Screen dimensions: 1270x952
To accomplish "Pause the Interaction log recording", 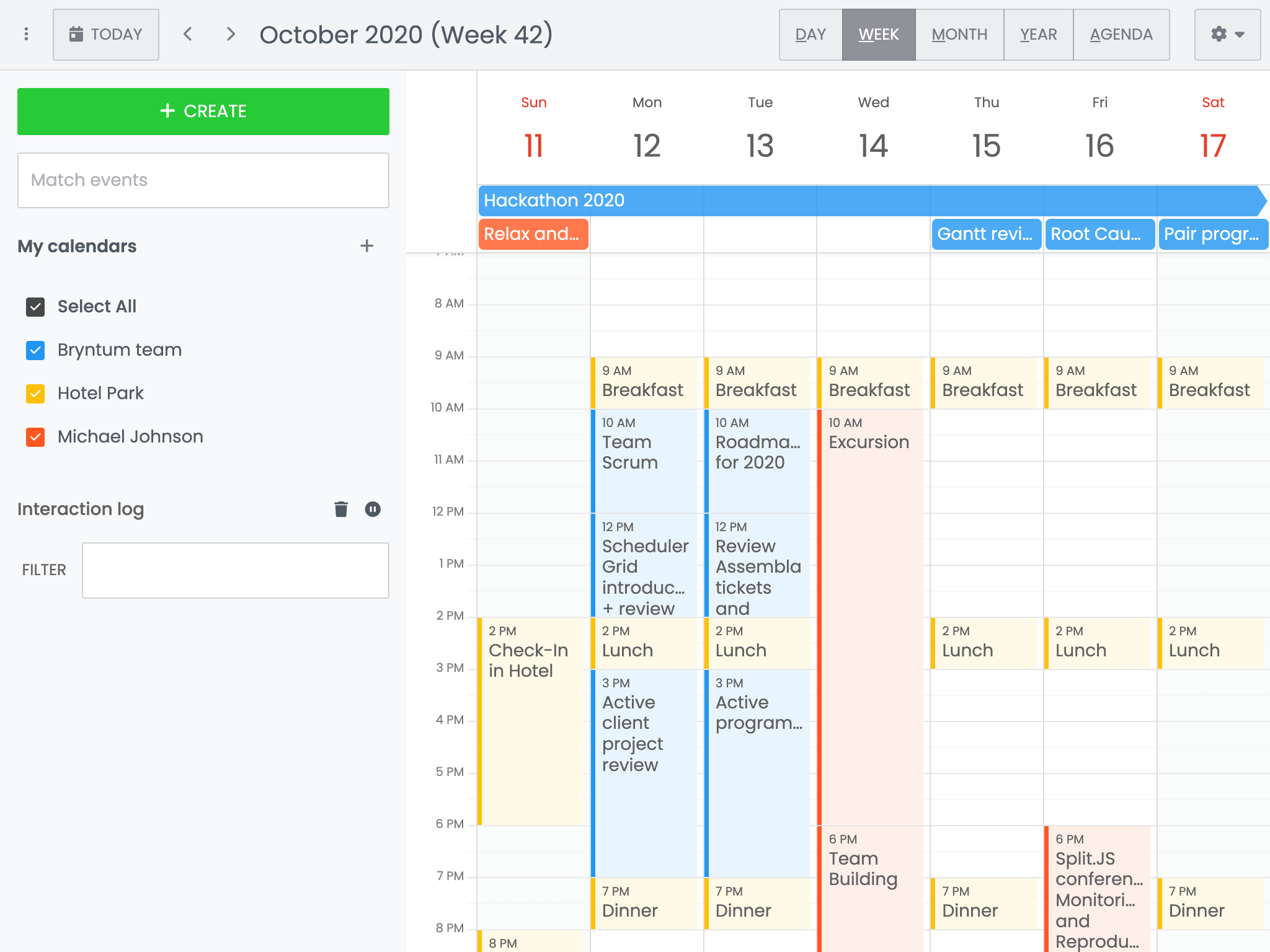I will (373, 509).
